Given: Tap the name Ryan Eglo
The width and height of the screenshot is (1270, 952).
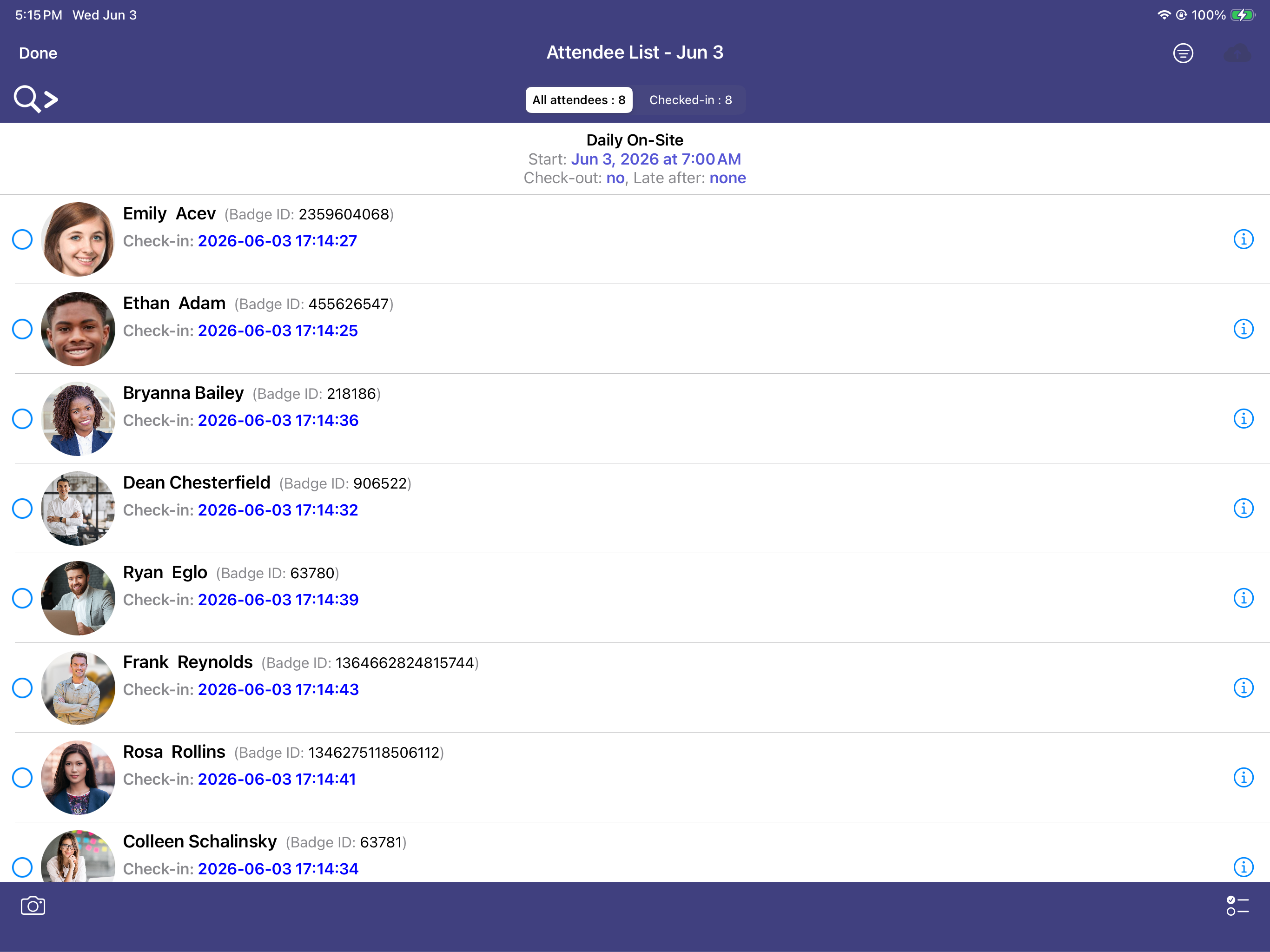Looking at the screenshot, I should click(165, 573).
